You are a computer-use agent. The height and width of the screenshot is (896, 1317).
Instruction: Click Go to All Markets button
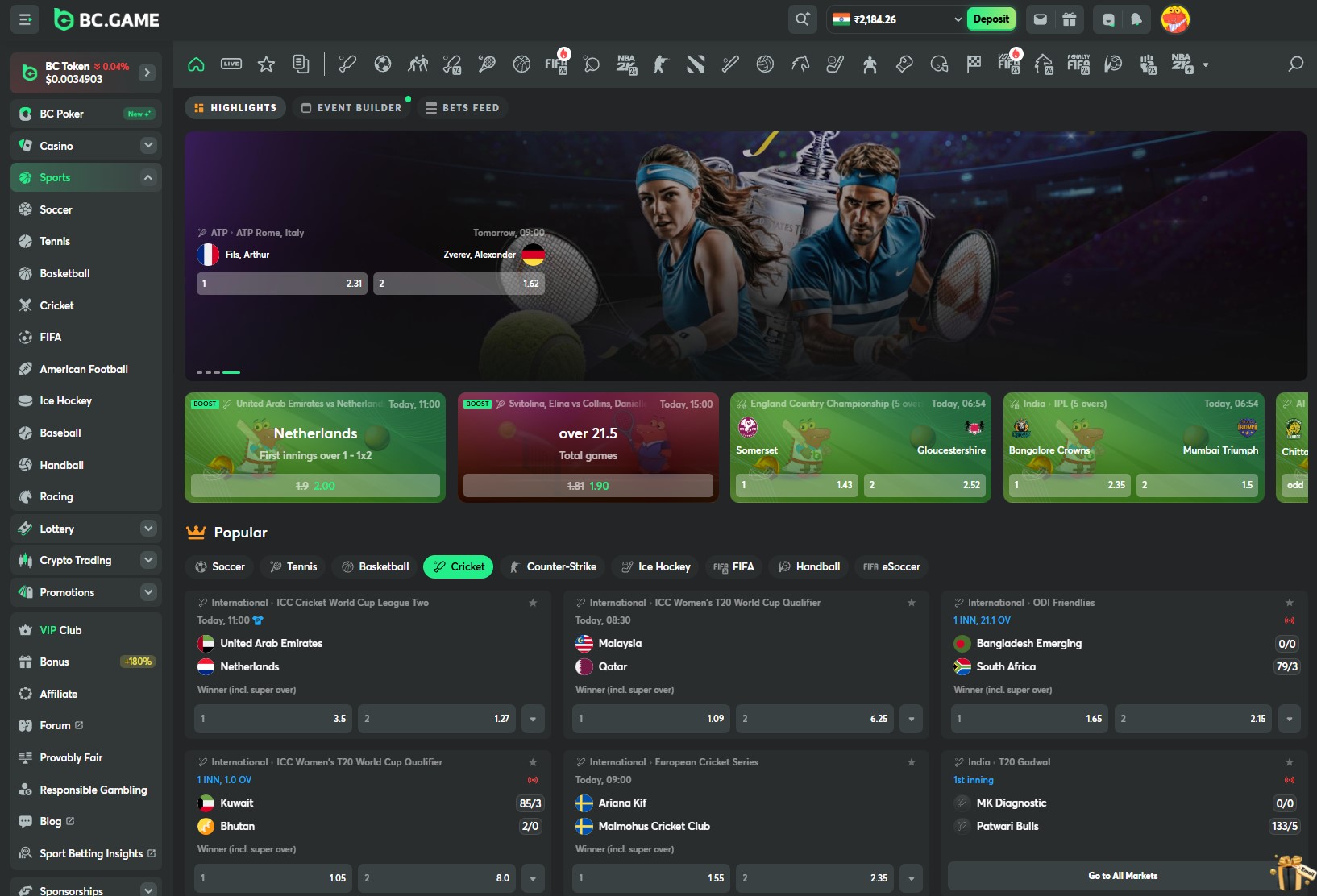1123,876
